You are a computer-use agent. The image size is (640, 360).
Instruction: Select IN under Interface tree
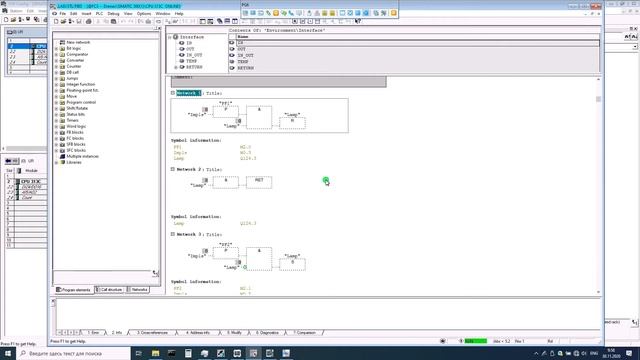click(189, 43)
